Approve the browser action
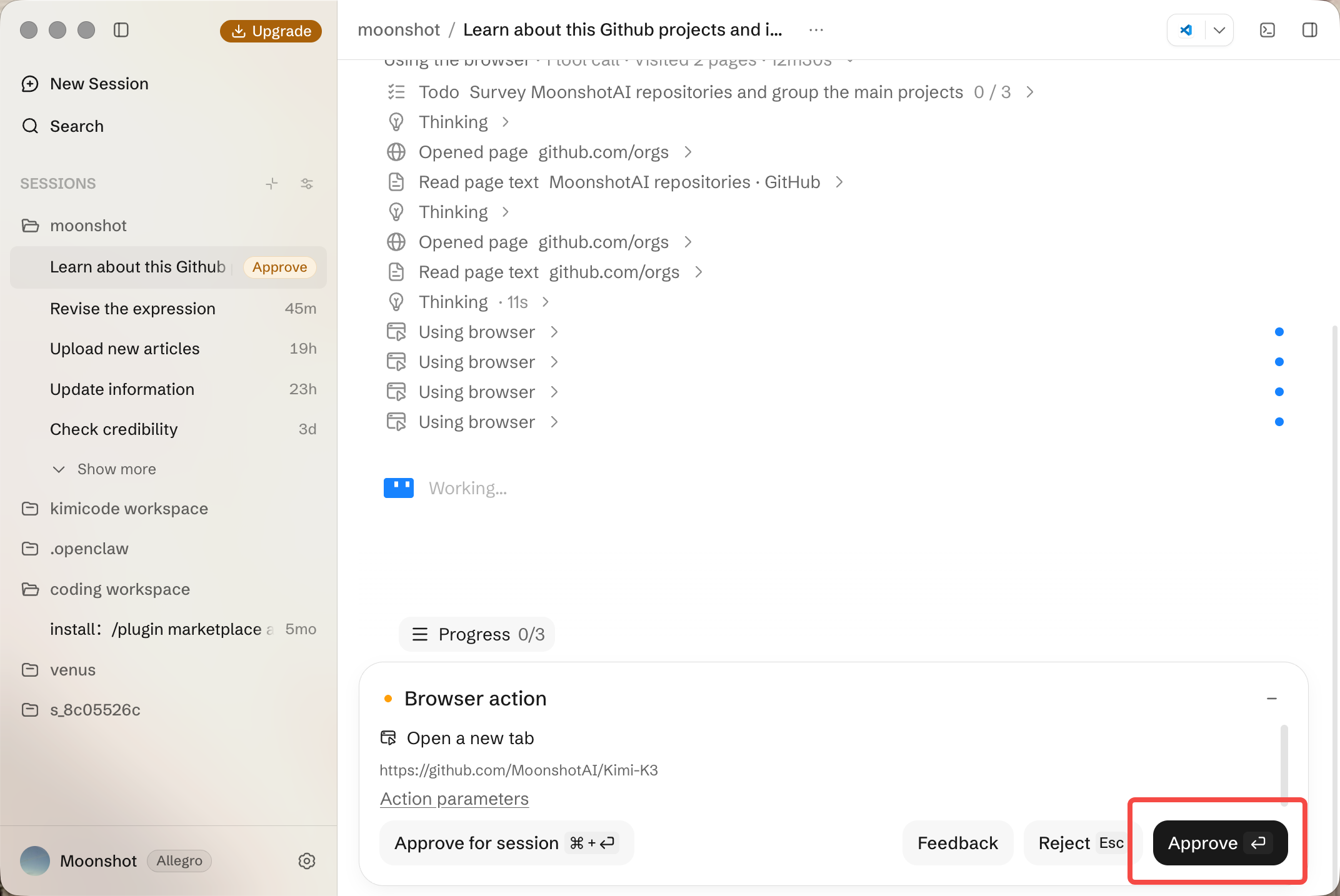1340x896 pixels. pos(1220,843)
